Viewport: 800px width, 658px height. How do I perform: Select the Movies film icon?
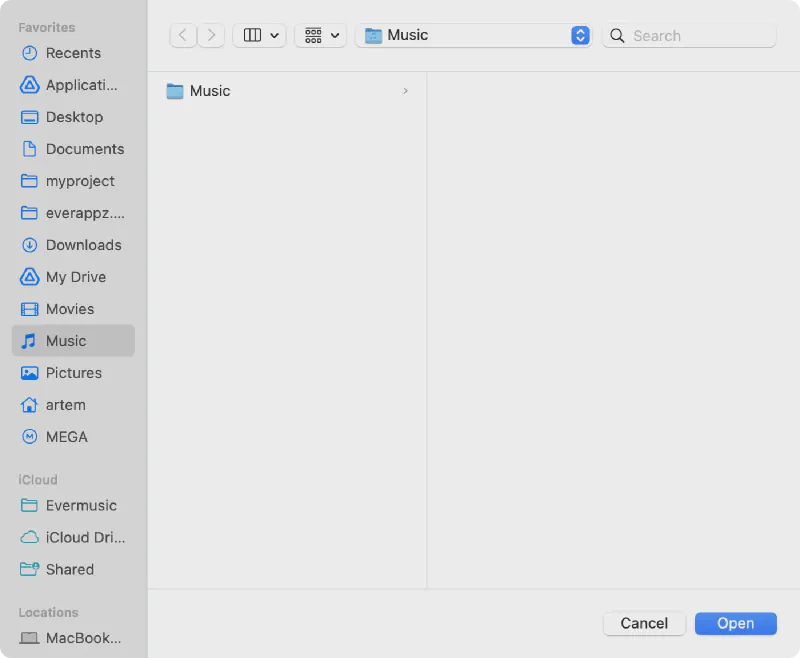pyautogui.click(x=29, y=309)
